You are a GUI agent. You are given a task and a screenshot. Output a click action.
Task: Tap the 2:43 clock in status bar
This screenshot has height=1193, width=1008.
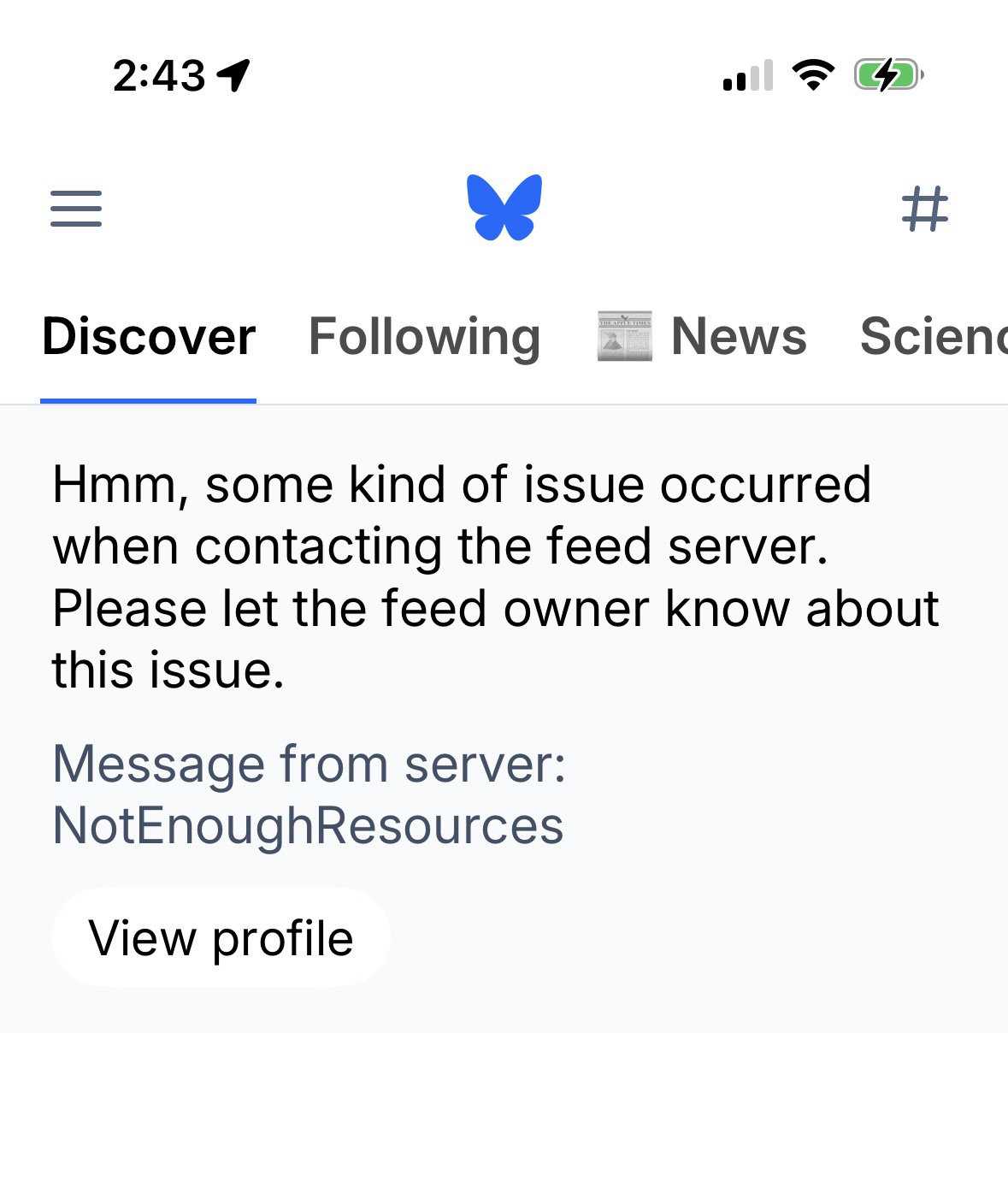159,75
